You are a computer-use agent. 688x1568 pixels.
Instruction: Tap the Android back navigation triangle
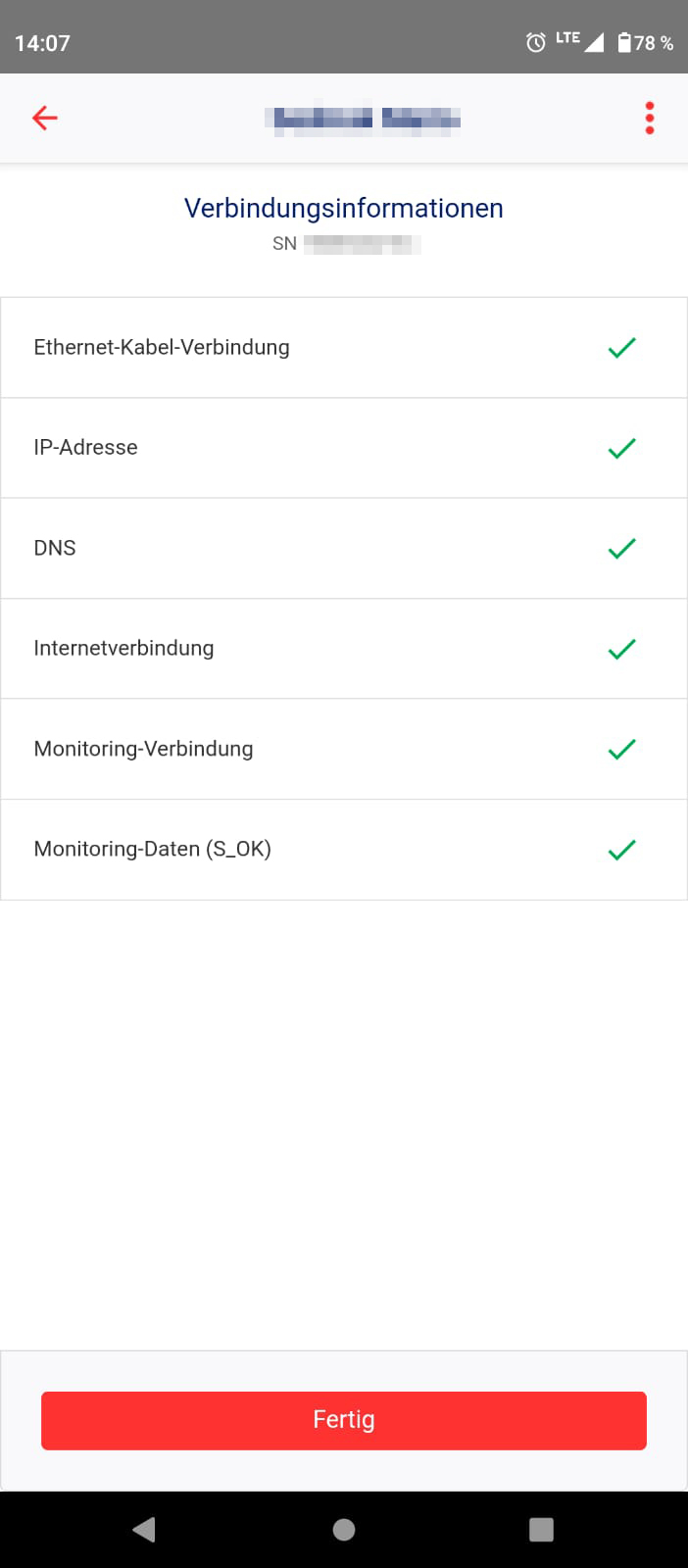(144, 1530)
